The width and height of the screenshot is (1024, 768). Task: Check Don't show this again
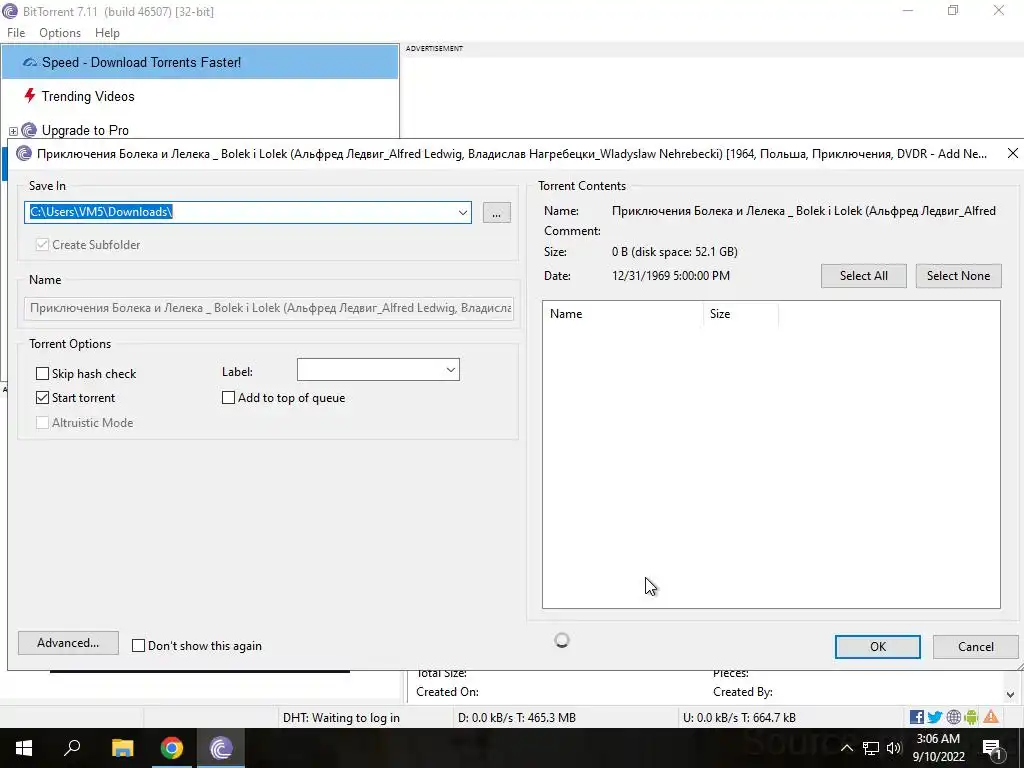click(138, 646)
